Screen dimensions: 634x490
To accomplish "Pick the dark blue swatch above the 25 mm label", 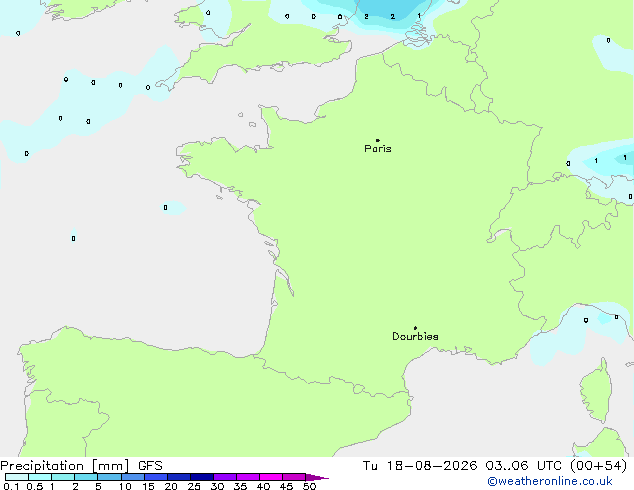I will [202, 477].
